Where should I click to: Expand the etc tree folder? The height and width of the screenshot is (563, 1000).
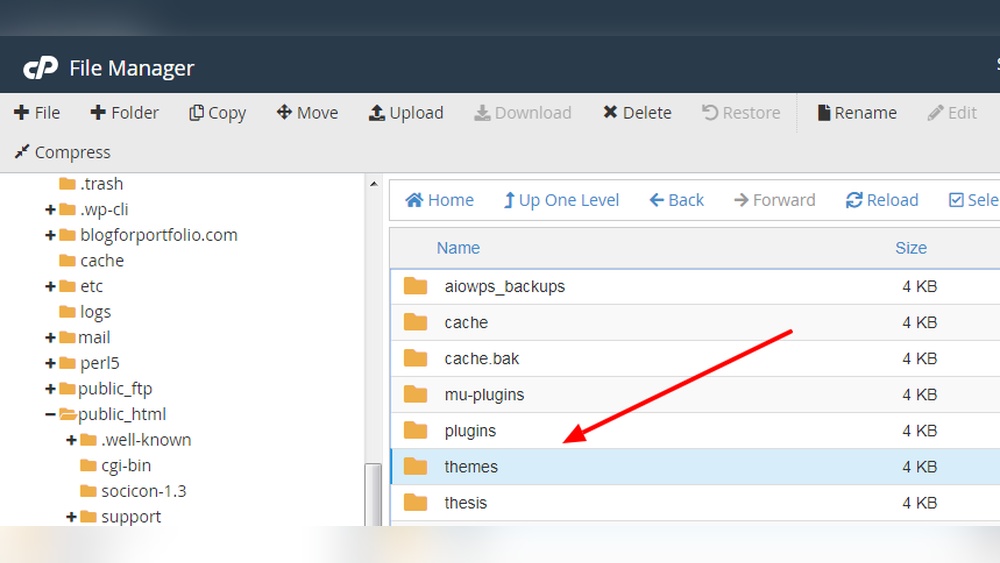50,286
